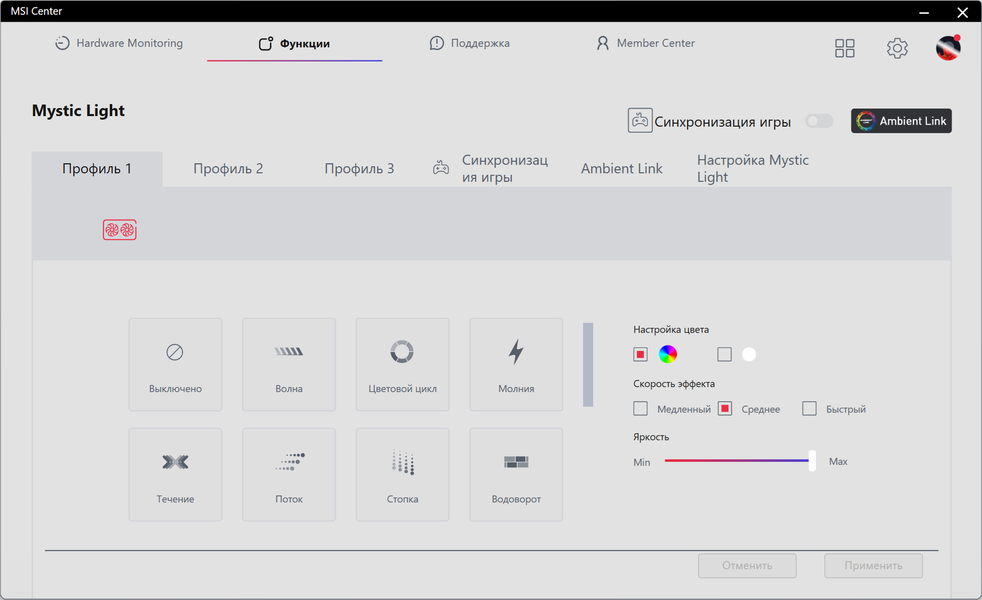The width and height of the screenshot is (982, 600).
Task: Choose the Поток lighting effect
Action: tap(289, 475)
